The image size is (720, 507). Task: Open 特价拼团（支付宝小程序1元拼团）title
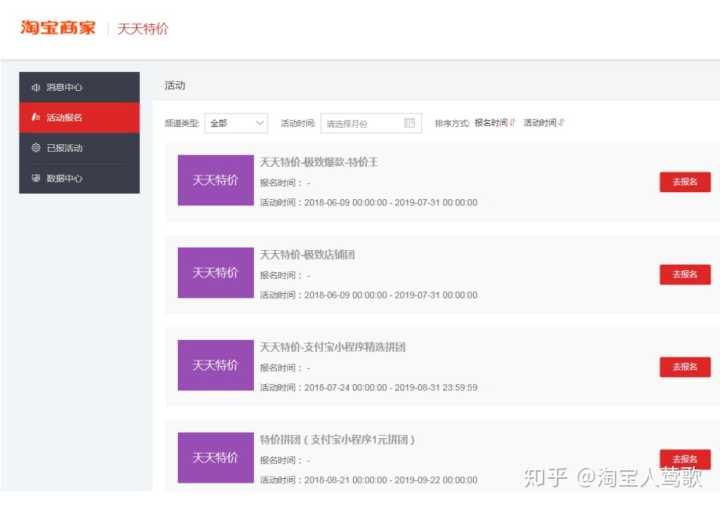(338, 439)
